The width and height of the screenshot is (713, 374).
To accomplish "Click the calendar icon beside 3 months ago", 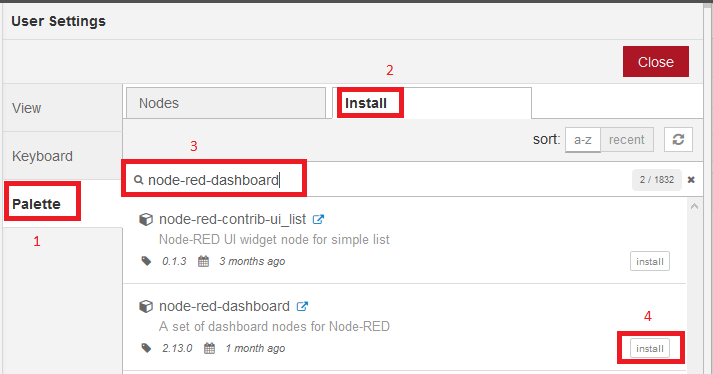I will click(x=203, y=261).
